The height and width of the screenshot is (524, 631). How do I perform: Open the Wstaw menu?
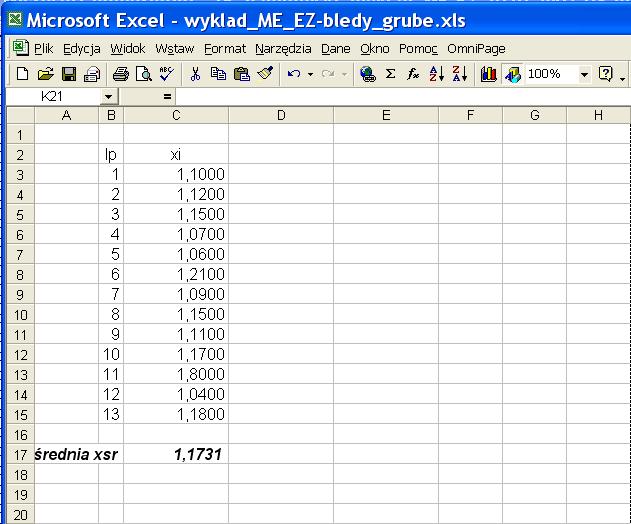pyautogui.click(x=175, y=49)
